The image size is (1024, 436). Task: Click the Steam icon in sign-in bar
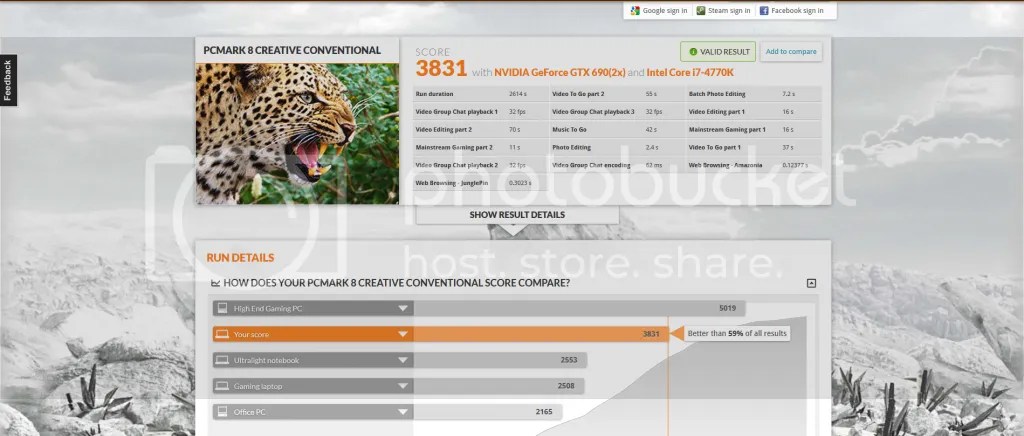[701, 10]
